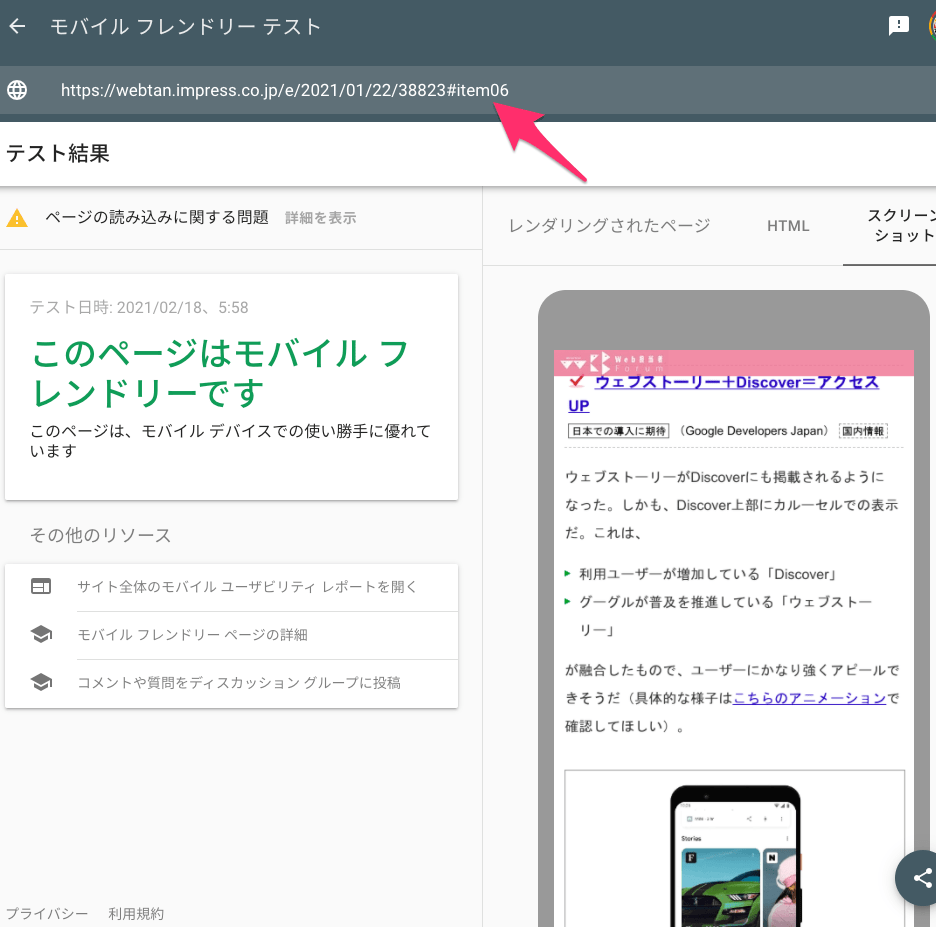This screenshot has width=936, height=927.
Task: Click the テスト結果 heading
Action: tap(58, 153)
